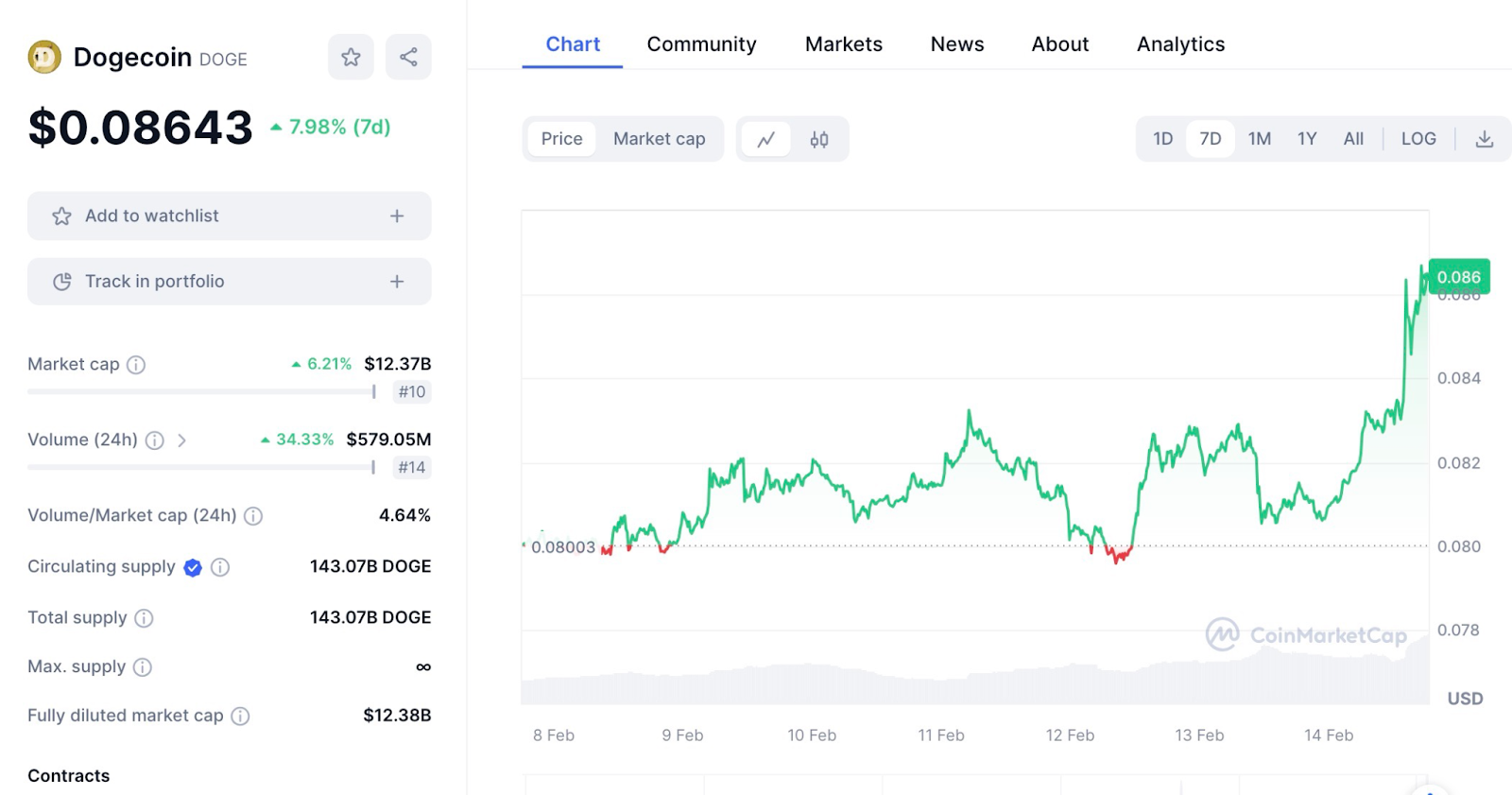The height and width of the screenshot is (795, 1512).
Task: Click the star favorite icon beside Dogecoin
Action: pyautogui.click(x=351, y=58)
